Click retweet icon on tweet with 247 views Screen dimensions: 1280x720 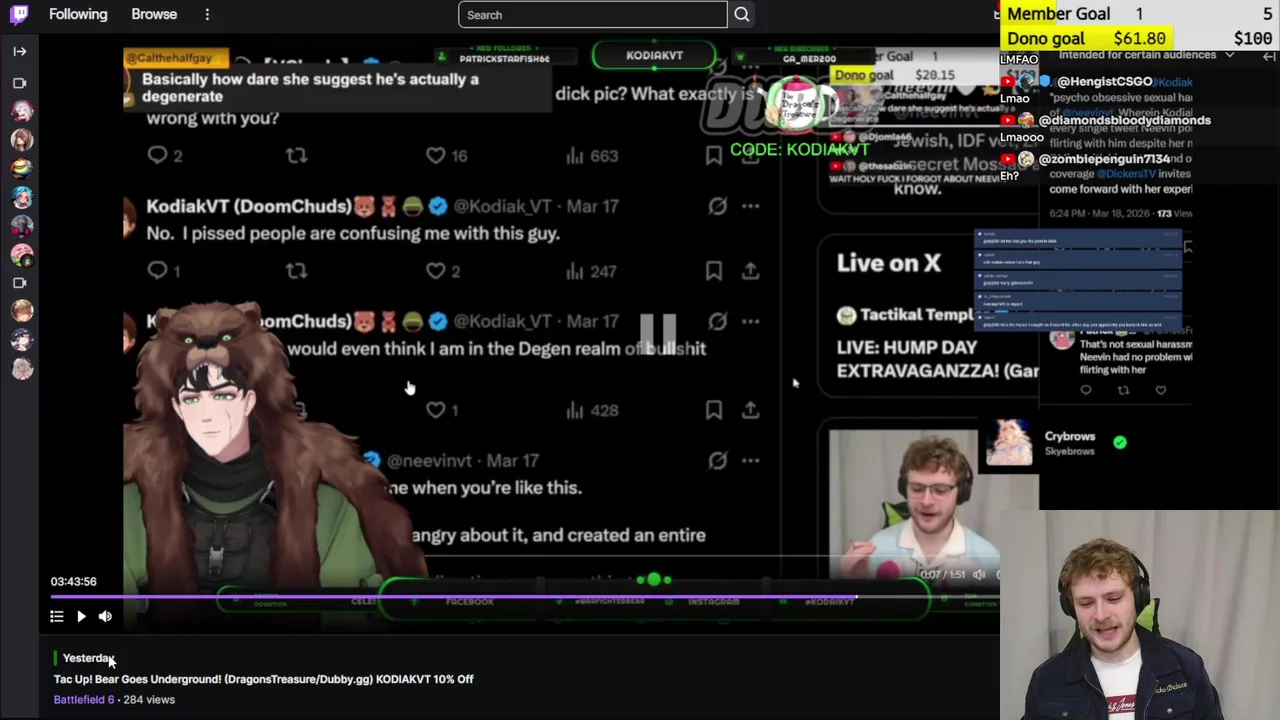coord(296,271)
